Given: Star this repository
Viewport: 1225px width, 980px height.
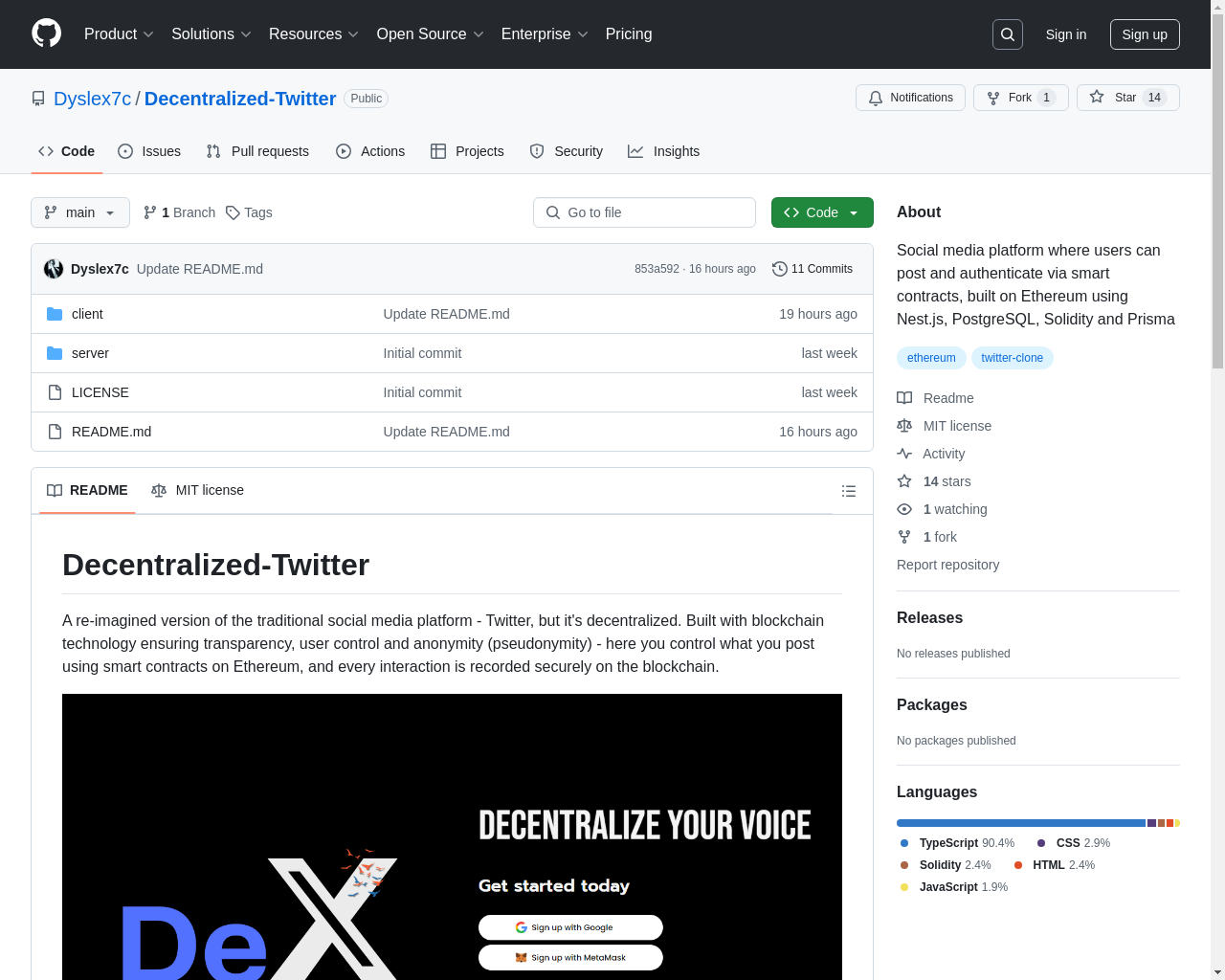Looking at the screenshot, I should [1127, 98].
